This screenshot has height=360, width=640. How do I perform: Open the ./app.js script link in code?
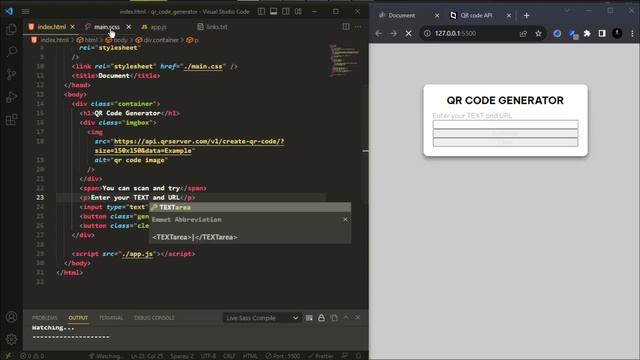tap(138, 254)
